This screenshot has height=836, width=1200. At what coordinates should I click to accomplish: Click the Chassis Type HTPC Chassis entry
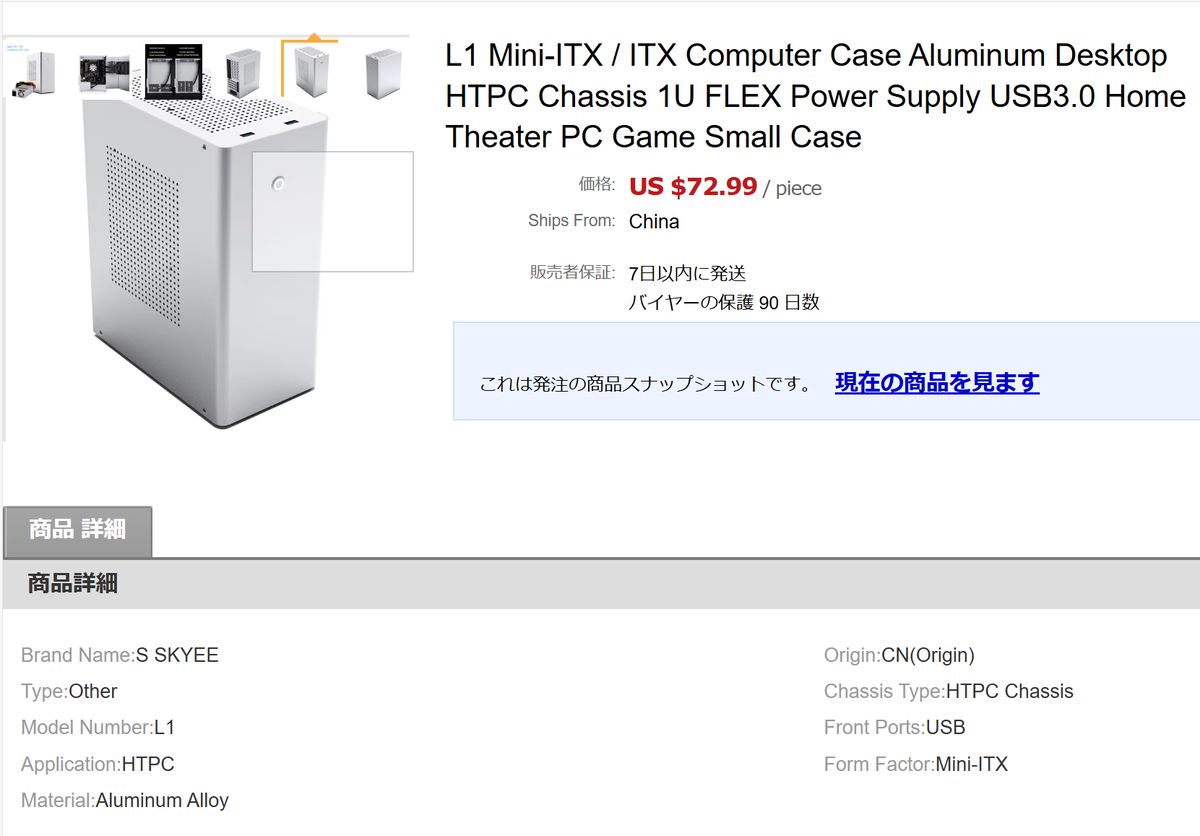coord(948,691)
